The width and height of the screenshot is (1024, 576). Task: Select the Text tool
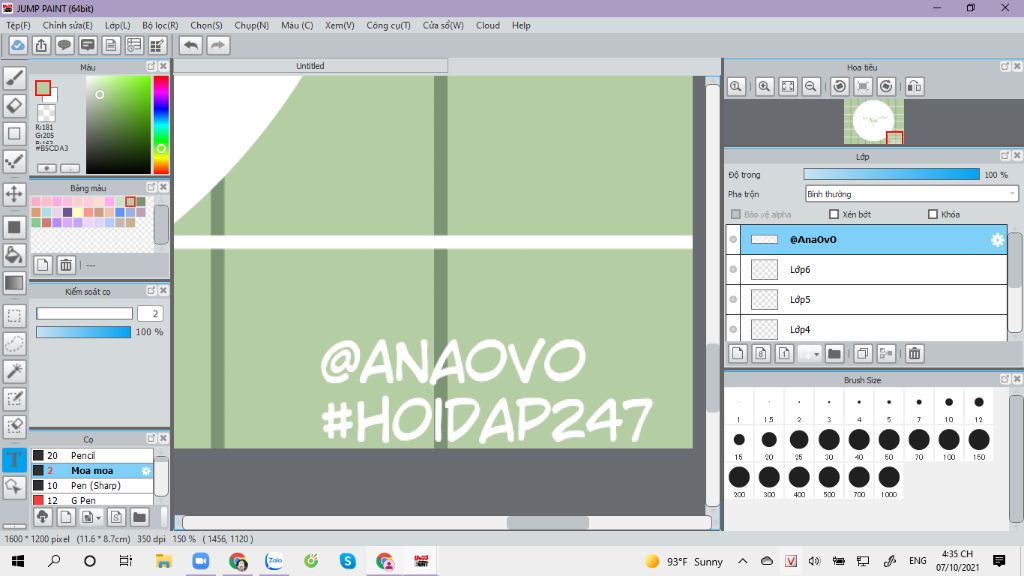point(14,460)
